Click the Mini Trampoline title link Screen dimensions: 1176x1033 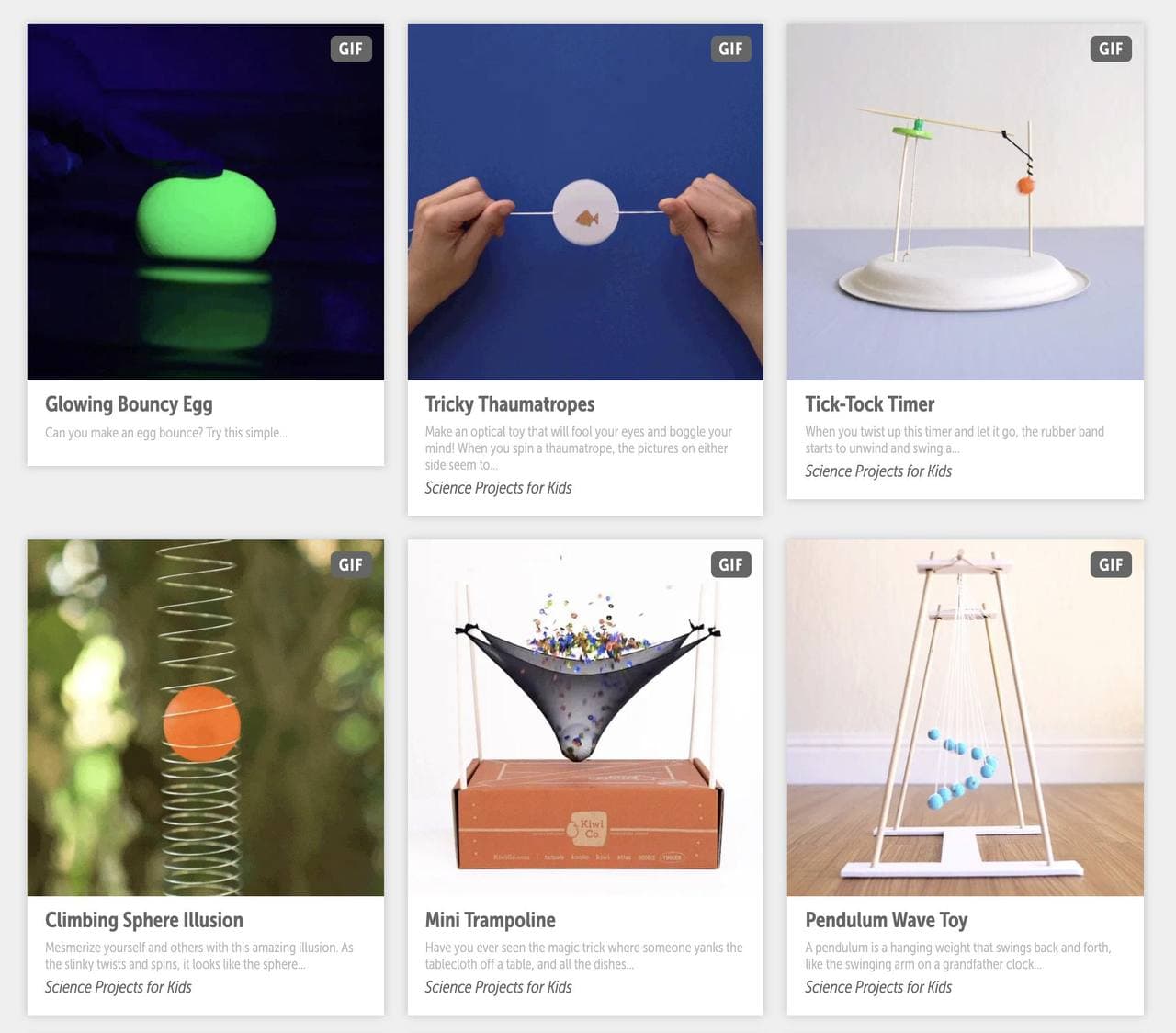[x=490, y=920]
